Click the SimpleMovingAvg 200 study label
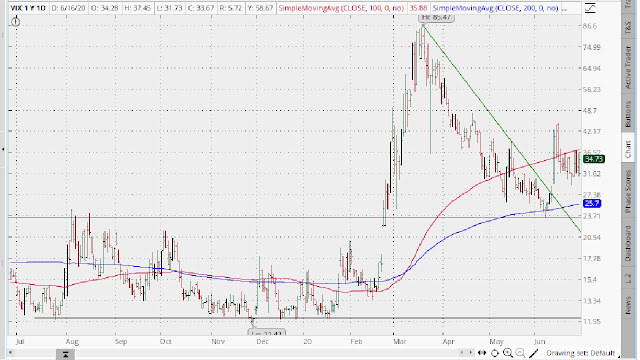 (496, 8)
